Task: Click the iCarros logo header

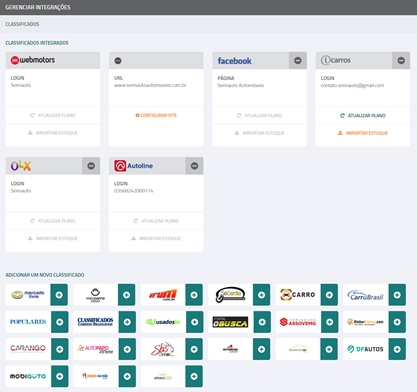Action: pos(336,60)
